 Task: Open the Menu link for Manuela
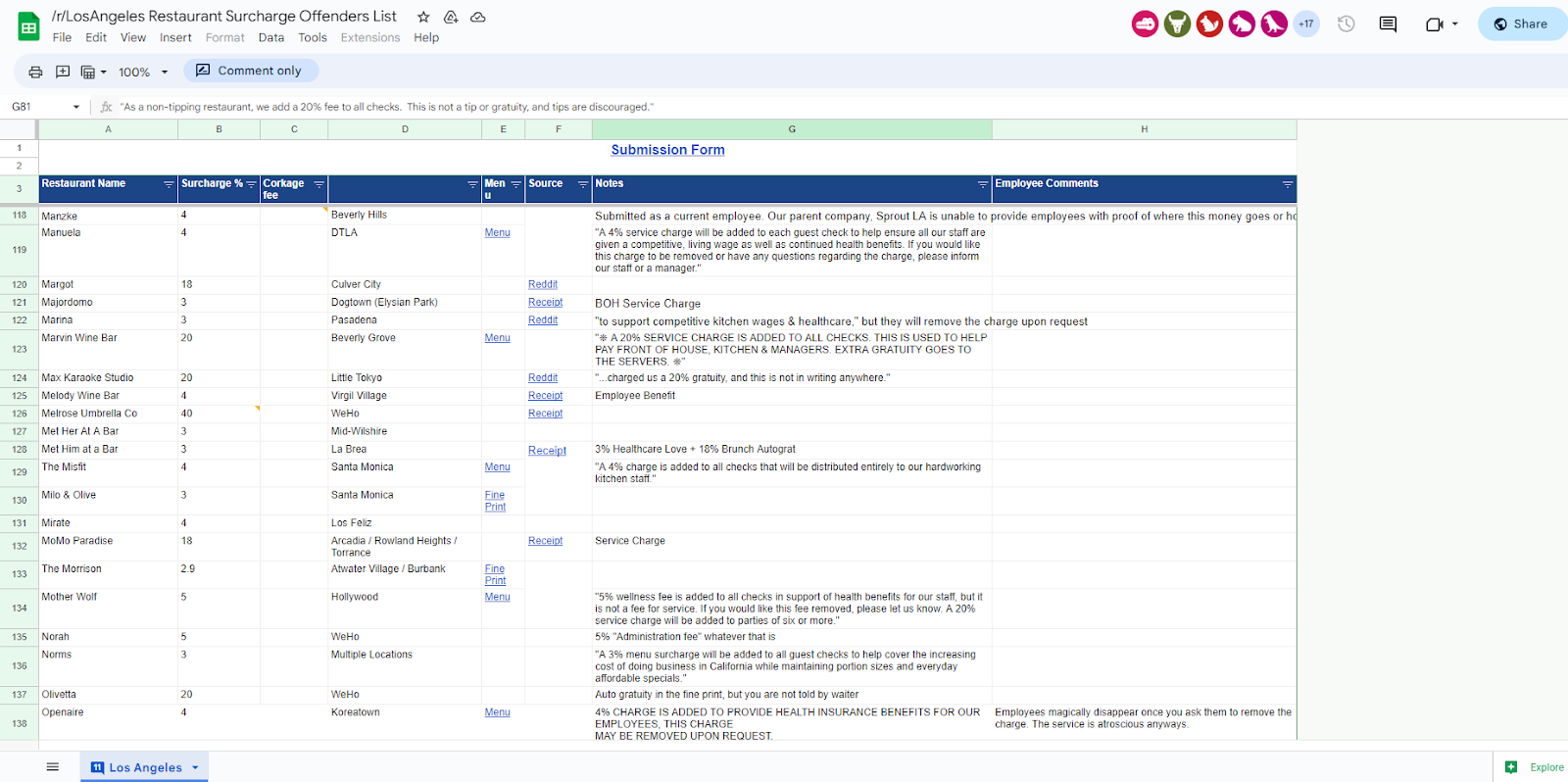(x=498, y=233)
